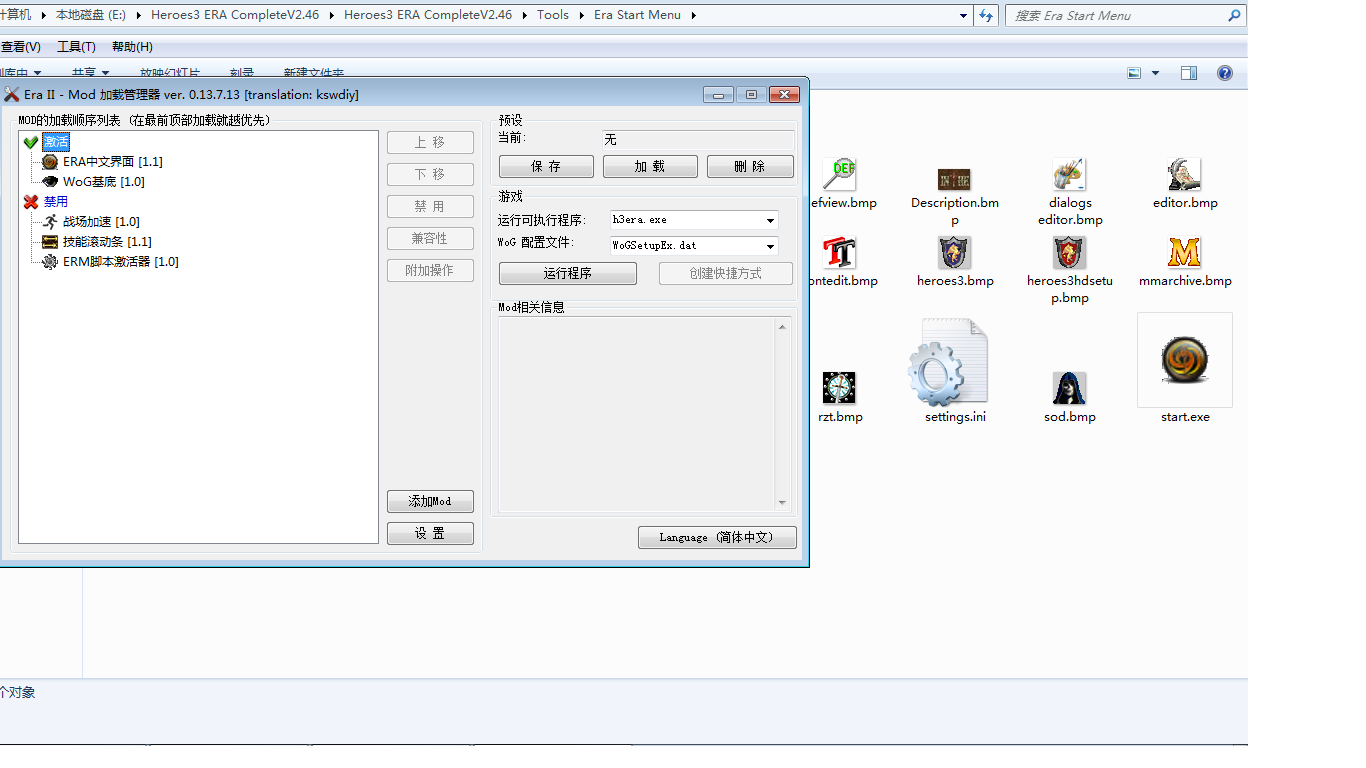Image resolution: width=1366 pixels, height=768 pixels.
Task: Click the 下移 button
Action: tap(430, 174)
